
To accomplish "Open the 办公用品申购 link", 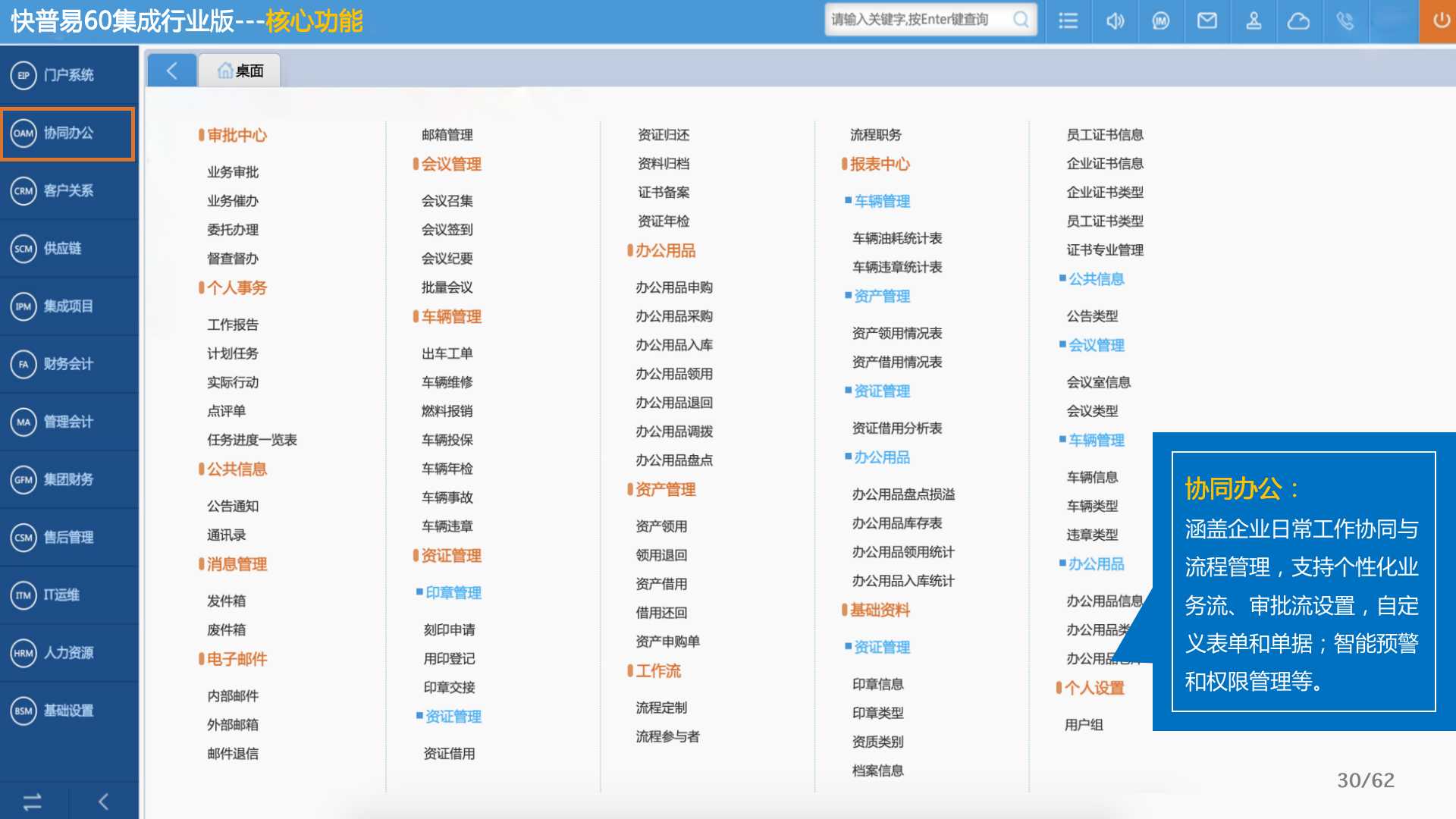I will point(673,287).
